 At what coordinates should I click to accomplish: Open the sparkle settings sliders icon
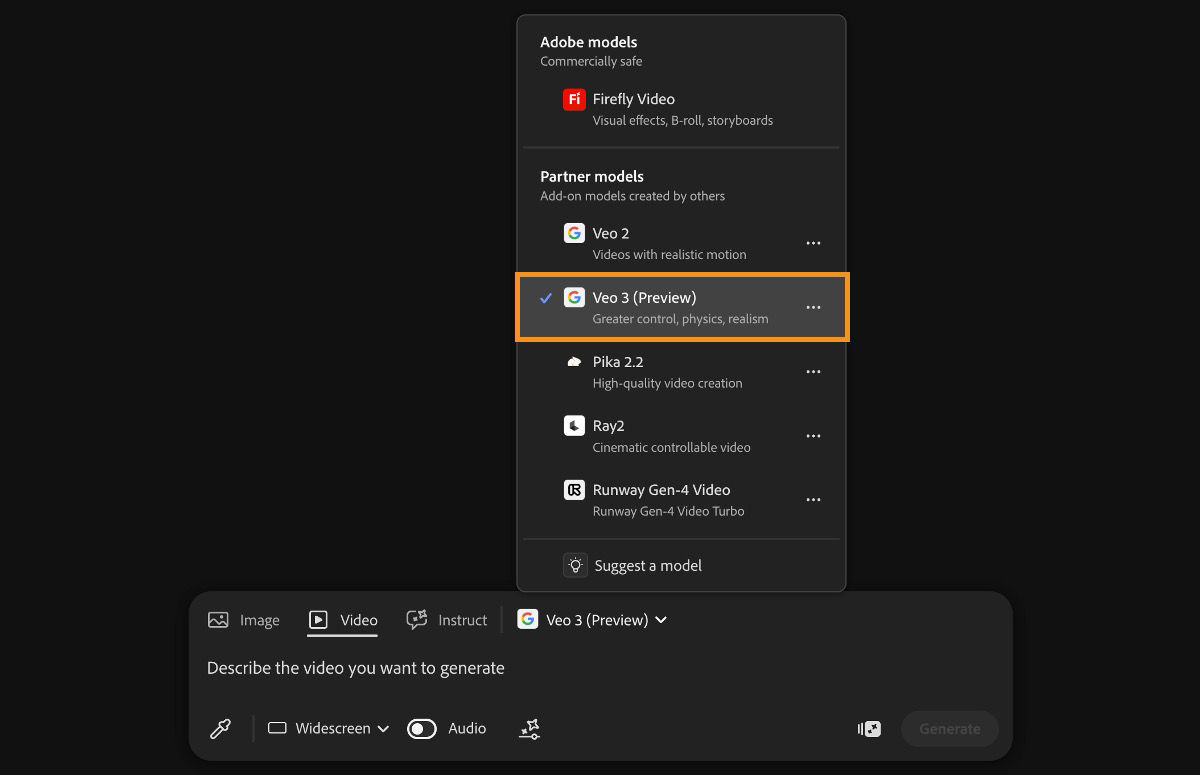[530, 729]
